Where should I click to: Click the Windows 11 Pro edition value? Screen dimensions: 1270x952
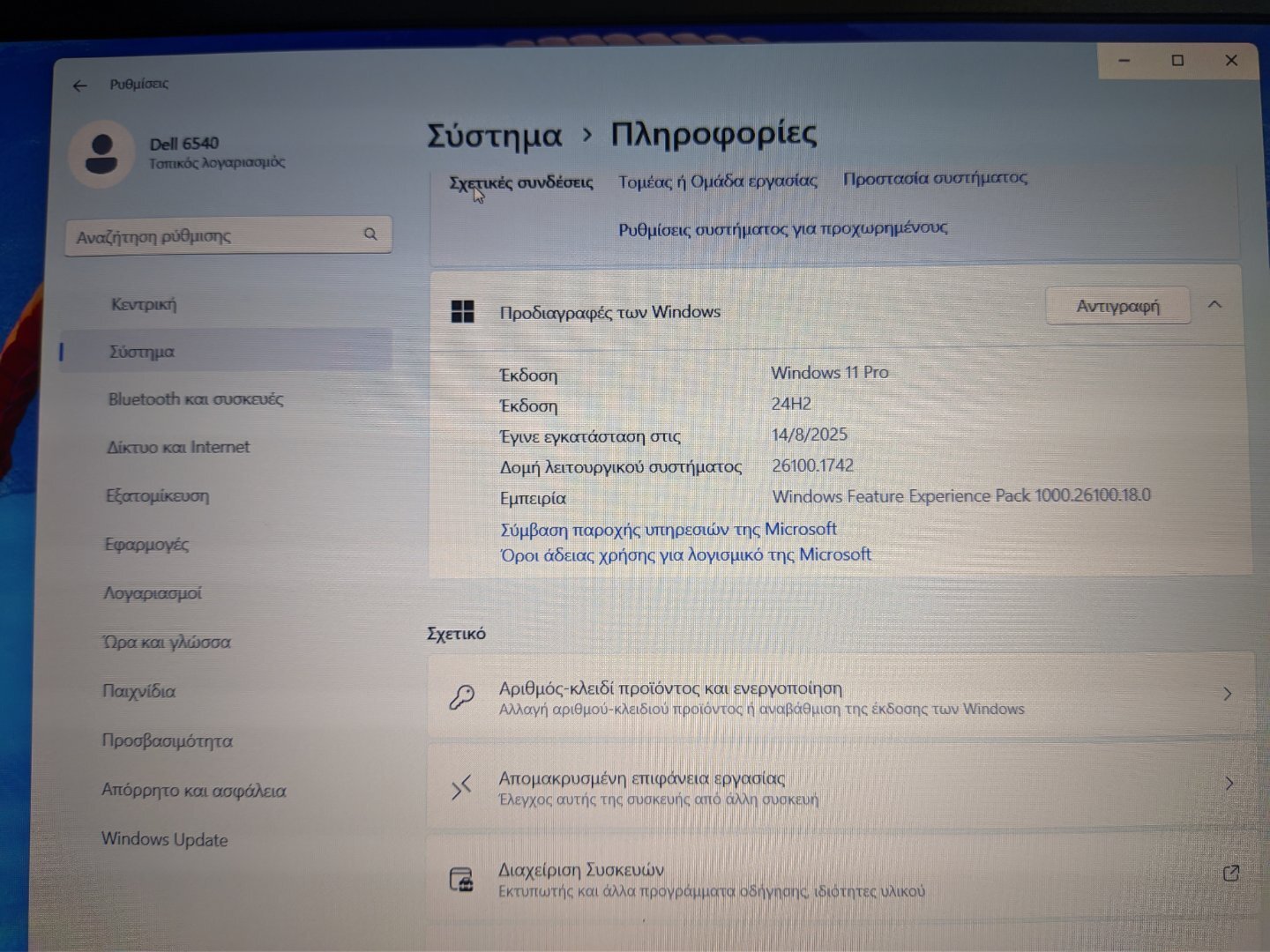(x=830, y=373)
